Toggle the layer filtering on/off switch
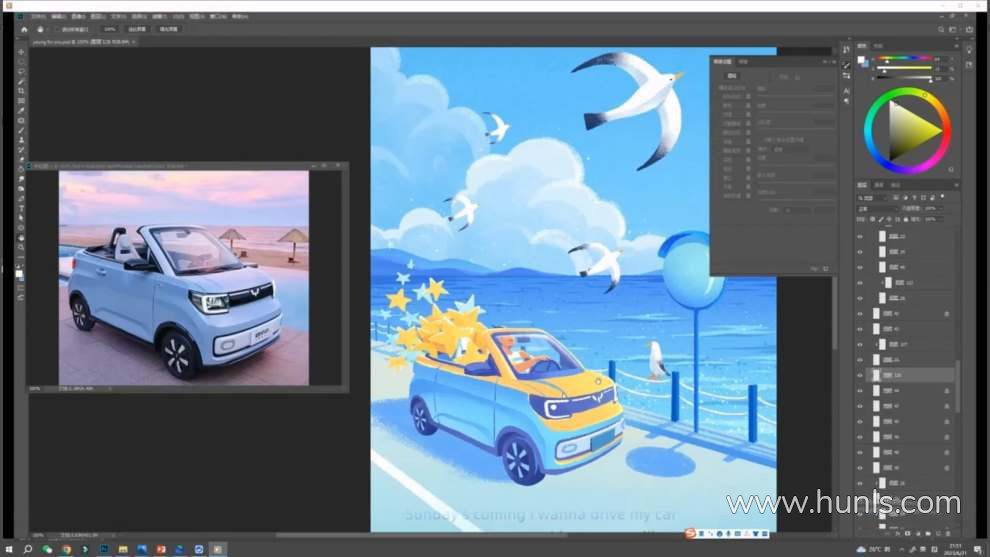 [942, 196]
